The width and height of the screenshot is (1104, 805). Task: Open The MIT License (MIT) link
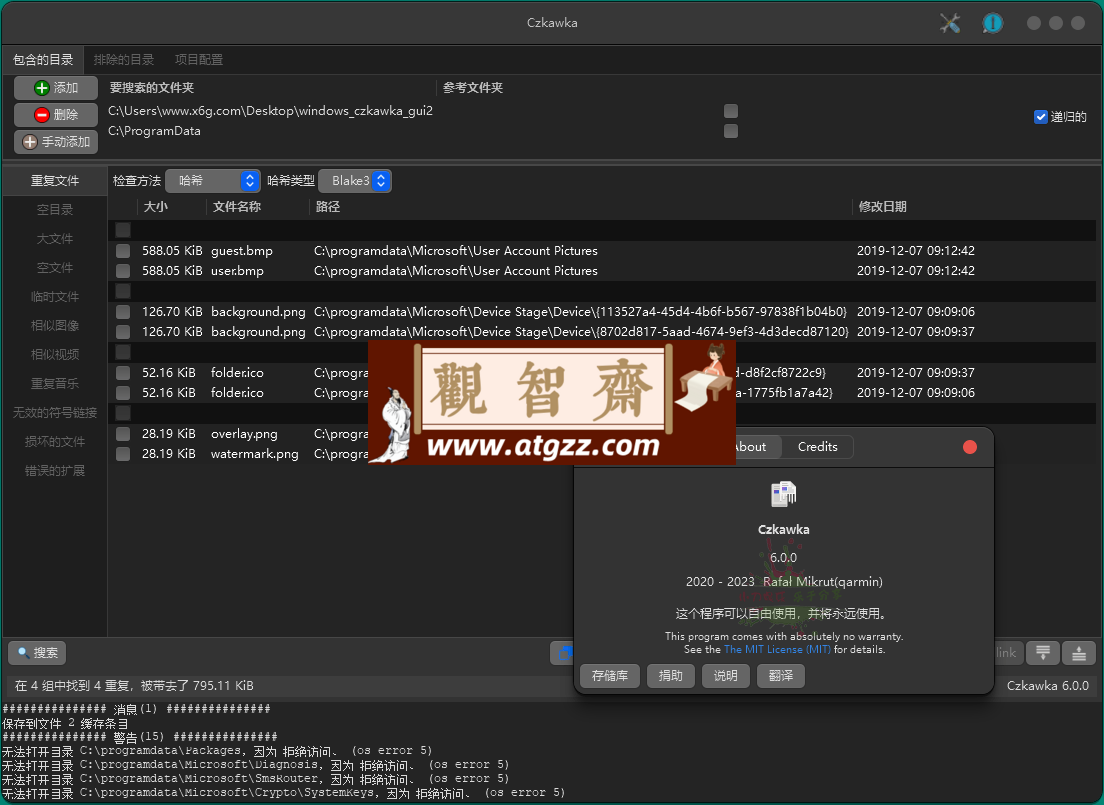click(777, 649)
